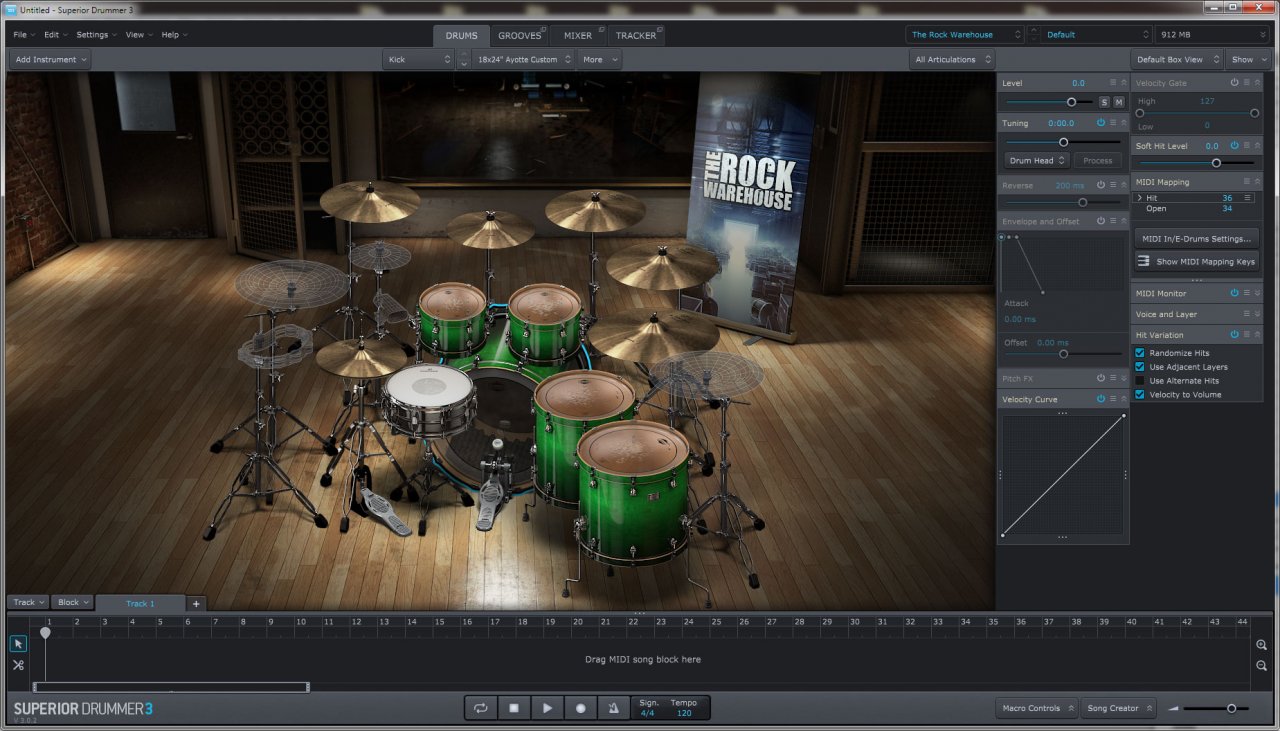Viewport: 1280px width, 731px height.
Task: Toggle Velocity to Volume checkbox
Action: 1140,395
